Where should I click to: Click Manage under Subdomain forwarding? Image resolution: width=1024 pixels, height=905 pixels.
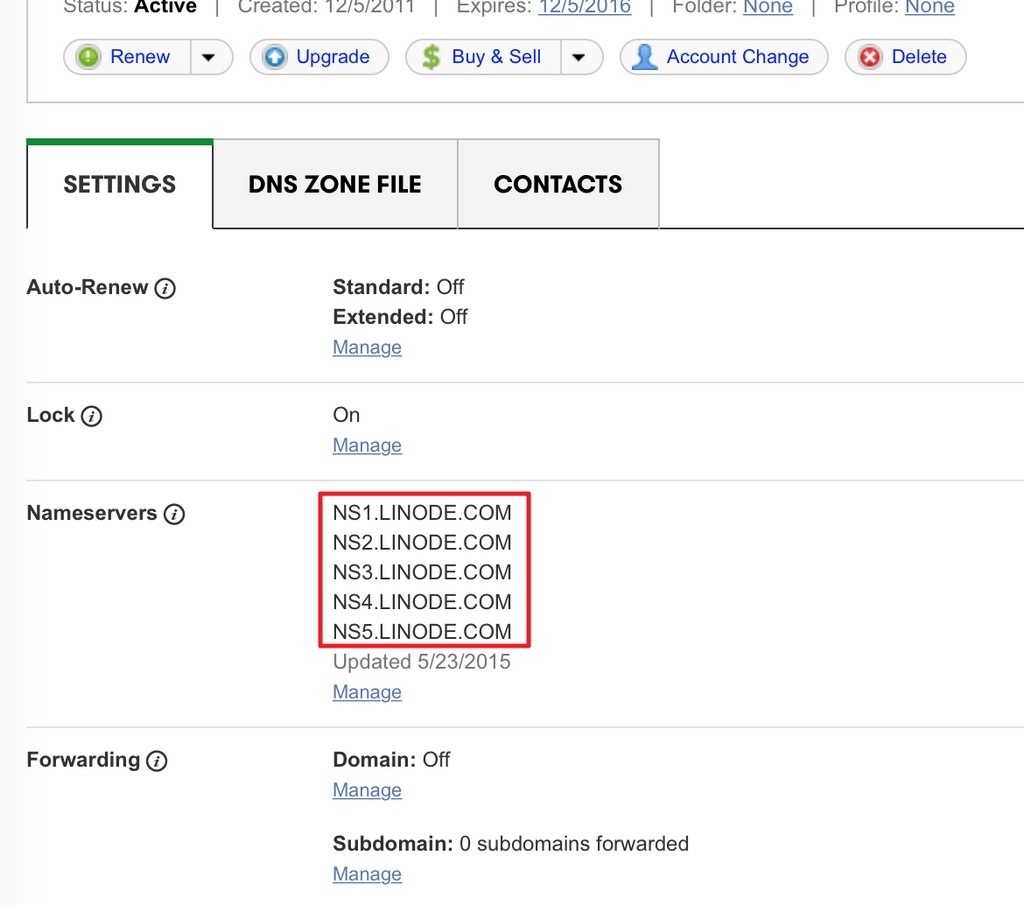[367, 874]
